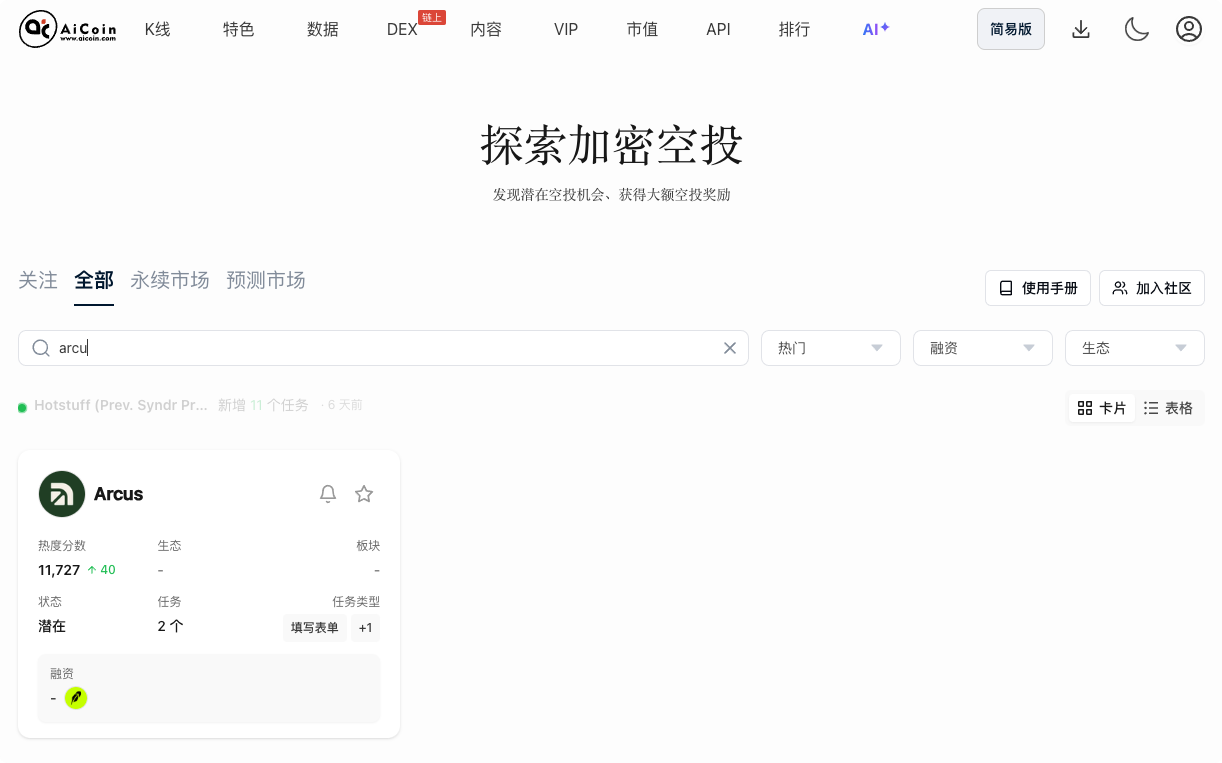Open the Hotstuff new tasks notice
Screen dimensions: 1222x763
pos(190,406)
